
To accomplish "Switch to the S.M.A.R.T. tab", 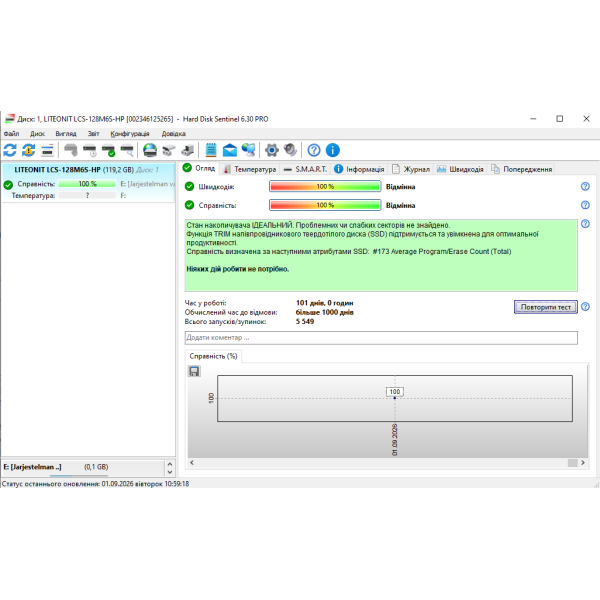I will 306,169.
